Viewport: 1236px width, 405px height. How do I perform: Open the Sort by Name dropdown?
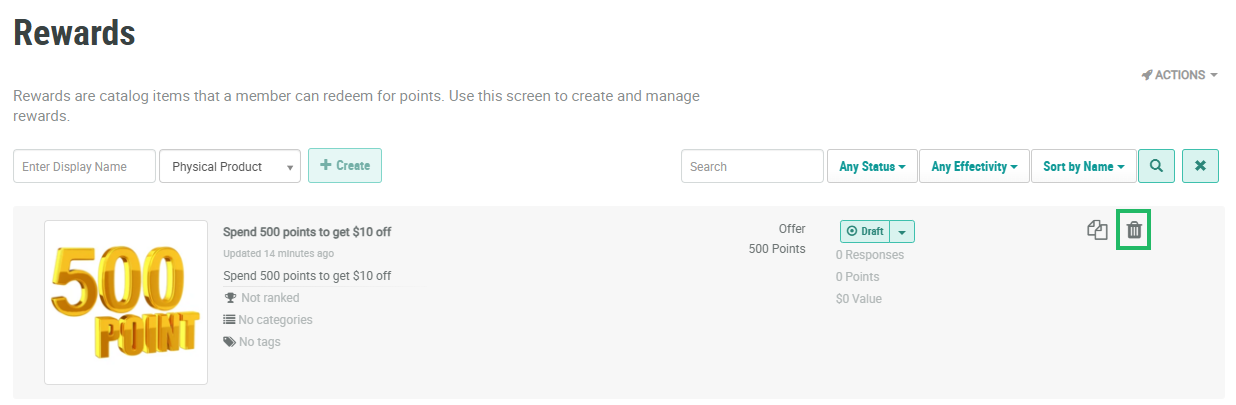pyautogui.click(x=1083, y=167)
